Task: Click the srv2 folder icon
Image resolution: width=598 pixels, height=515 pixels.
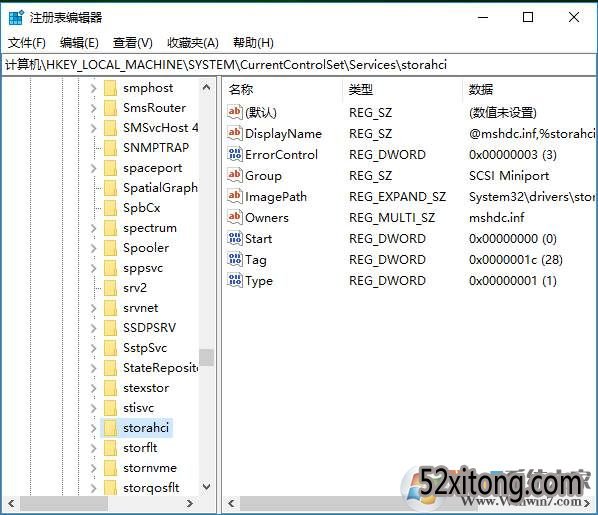Action: [x=111, y=288]
